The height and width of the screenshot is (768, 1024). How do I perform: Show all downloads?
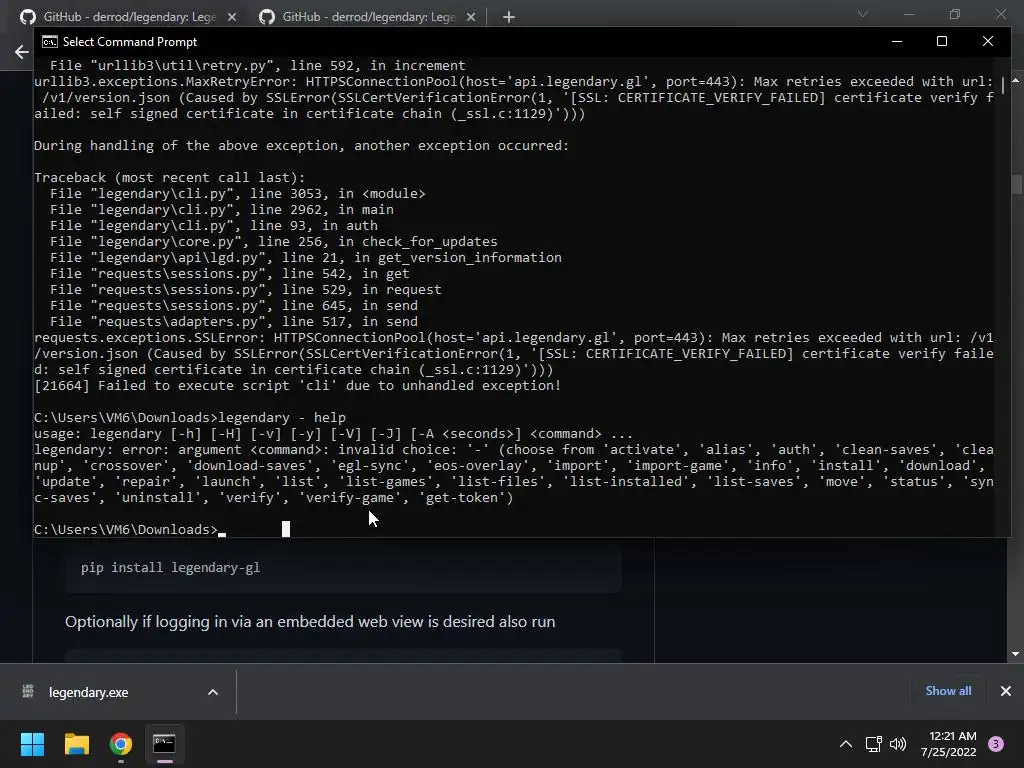[x=948, y=691]
